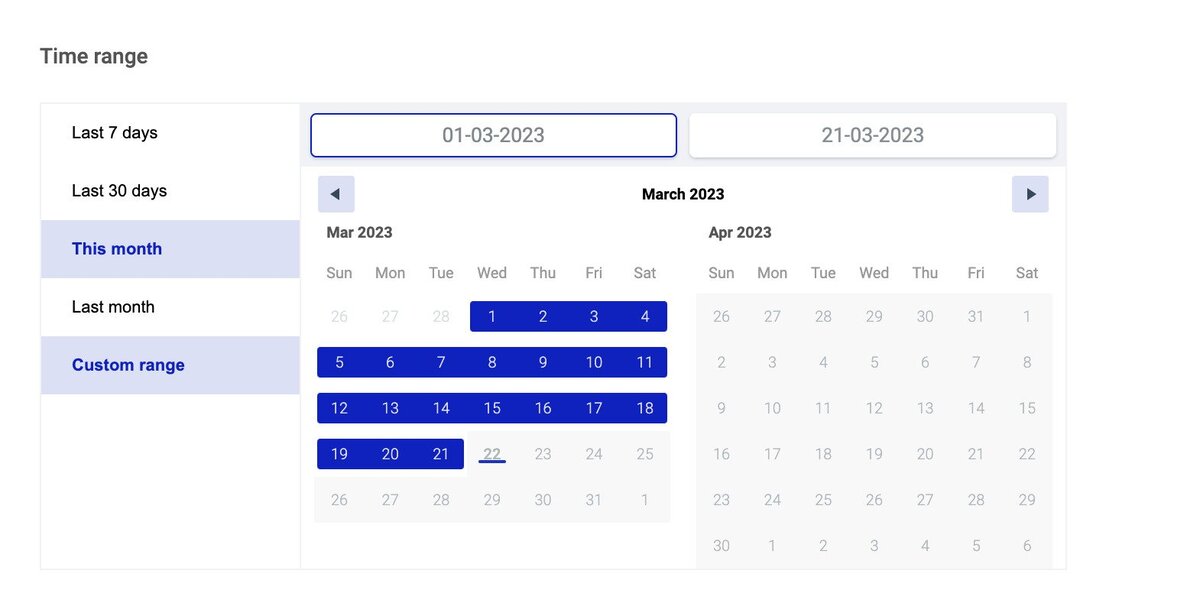Pick March 8 in the calendar
Image resolution: width=1200 pixels, height=616 pixels.
pyautogui.click(x=492, y=363)
